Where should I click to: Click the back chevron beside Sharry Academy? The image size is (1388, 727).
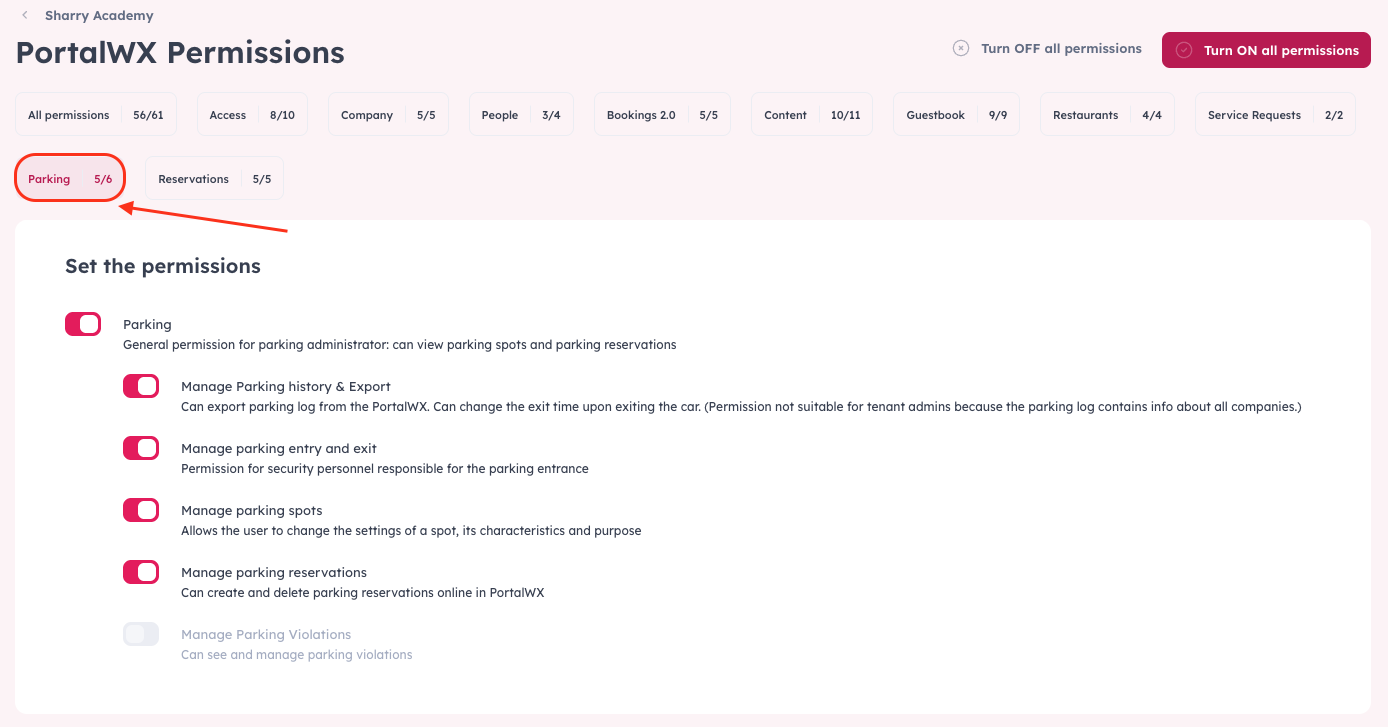(25, 15)
